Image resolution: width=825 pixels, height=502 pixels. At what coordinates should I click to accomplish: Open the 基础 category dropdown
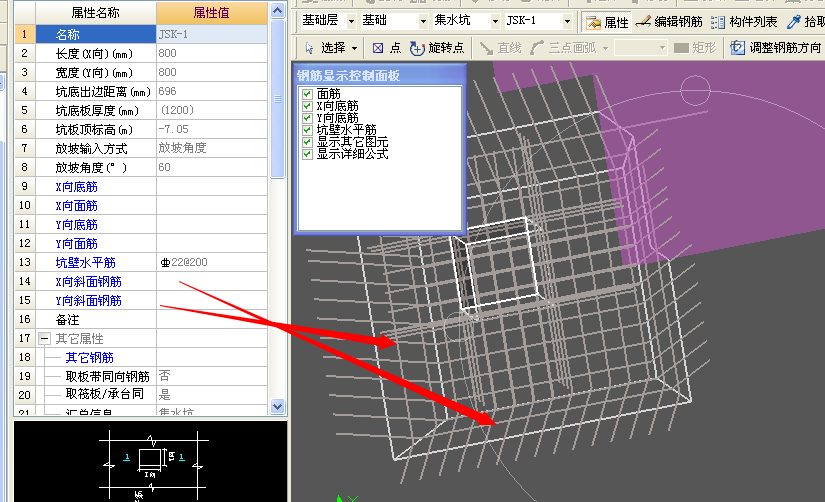[x=423, y=22]
